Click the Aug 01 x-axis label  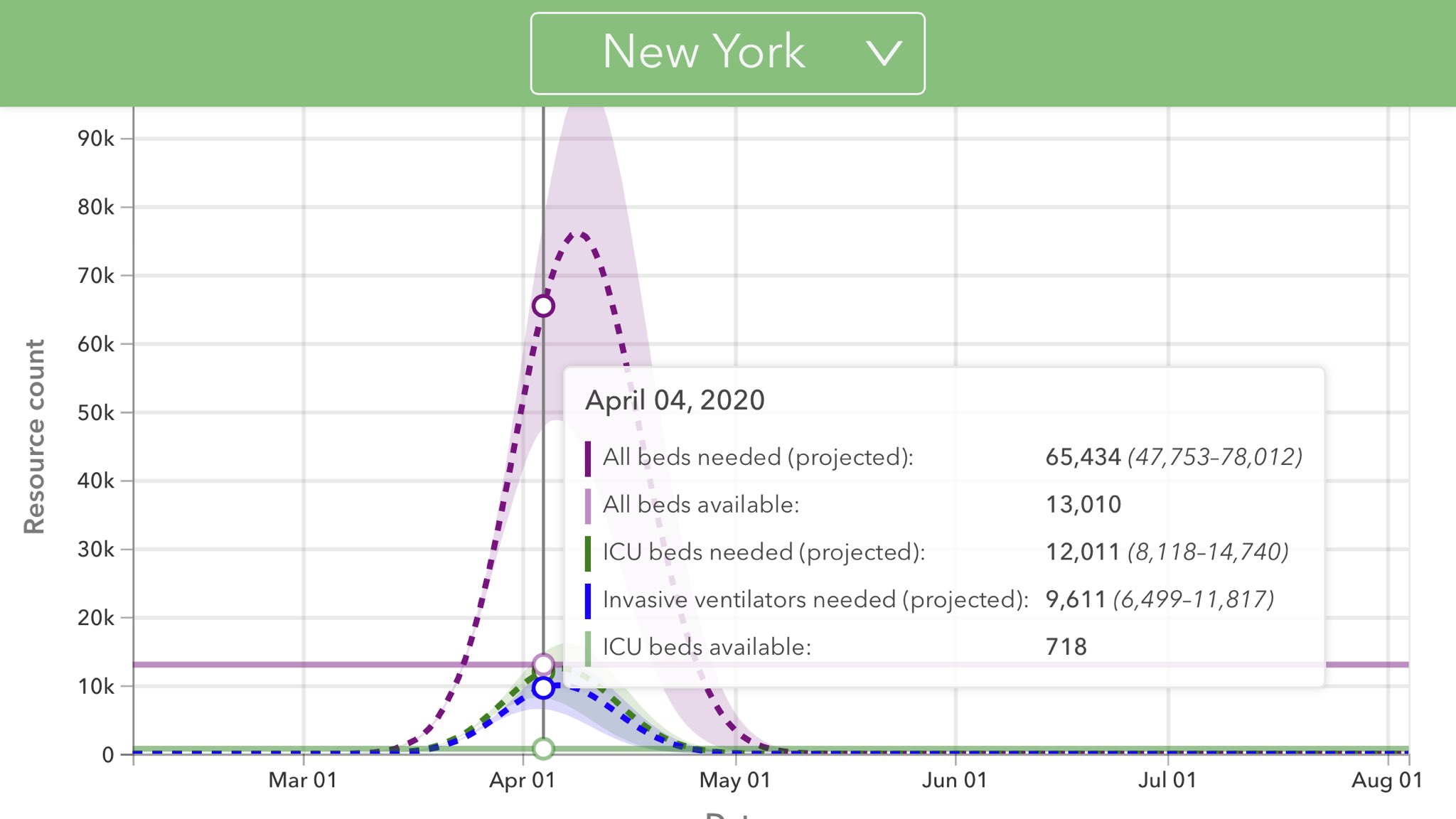click(1387, 781)
